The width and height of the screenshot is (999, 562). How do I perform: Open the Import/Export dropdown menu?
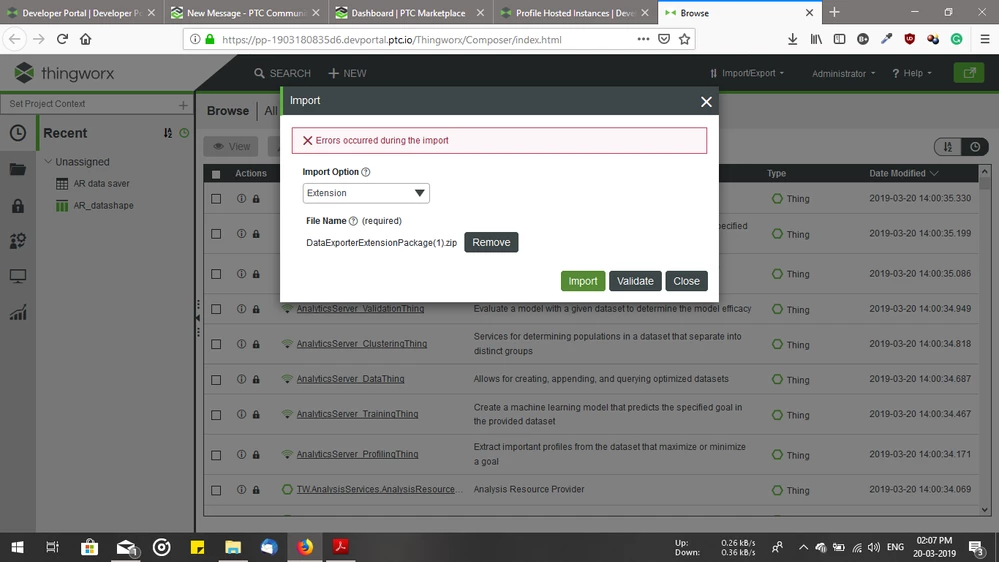[x=747, y=73]
